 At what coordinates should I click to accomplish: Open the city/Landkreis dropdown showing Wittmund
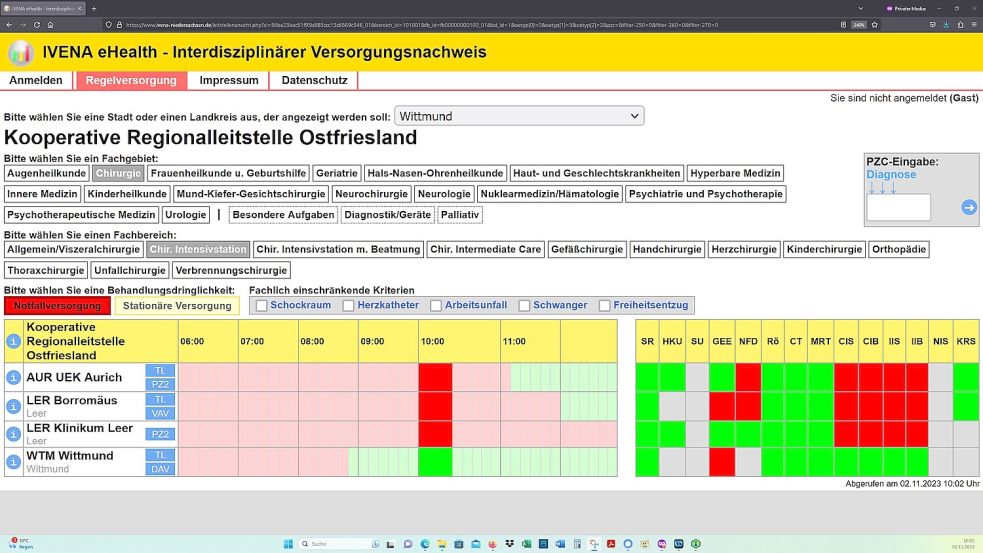pos(519,116)
